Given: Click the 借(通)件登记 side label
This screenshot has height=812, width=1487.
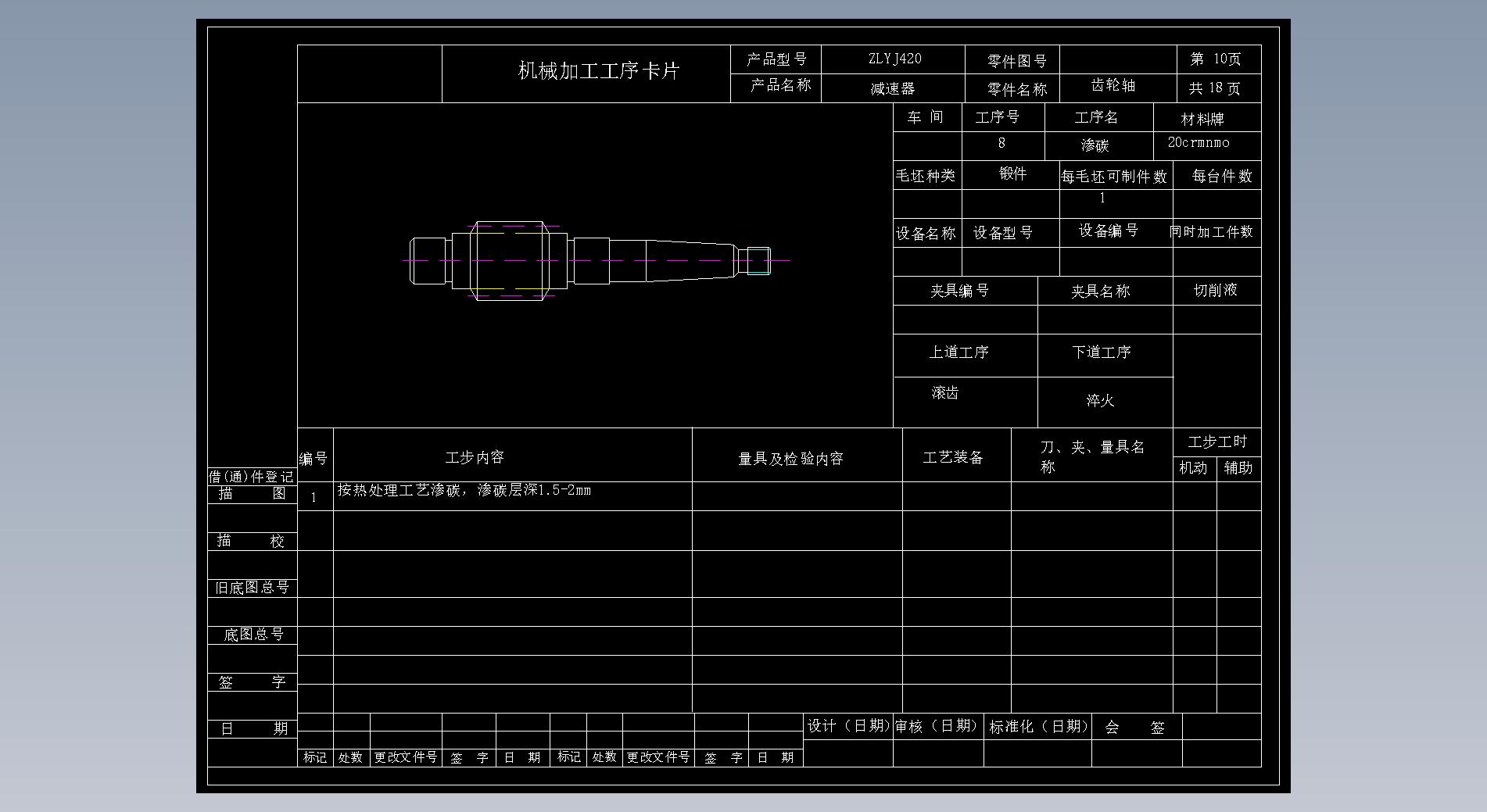Looking at the screenshot, I should [251, 477].
